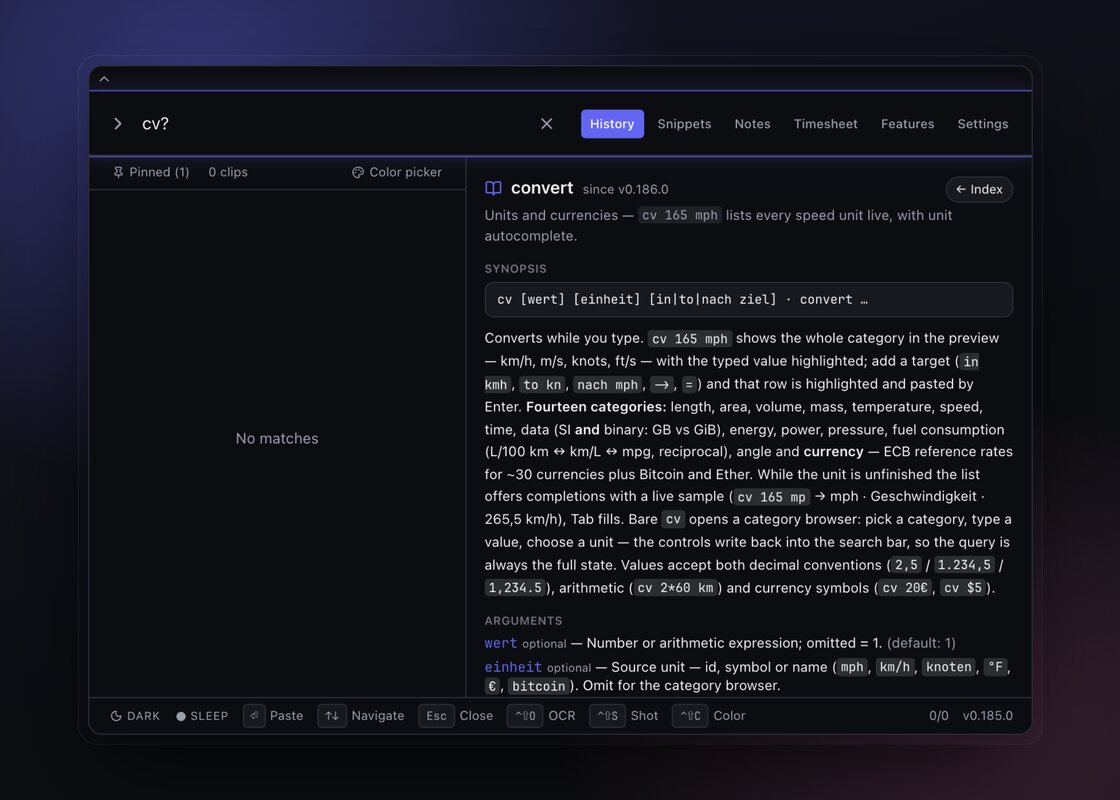Click the knoten code chip

tap(949, 667)
